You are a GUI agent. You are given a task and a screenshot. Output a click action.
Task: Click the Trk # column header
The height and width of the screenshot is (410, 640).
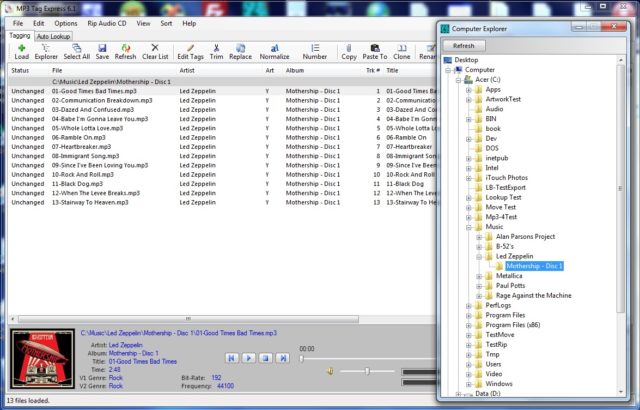coord(373,70)
